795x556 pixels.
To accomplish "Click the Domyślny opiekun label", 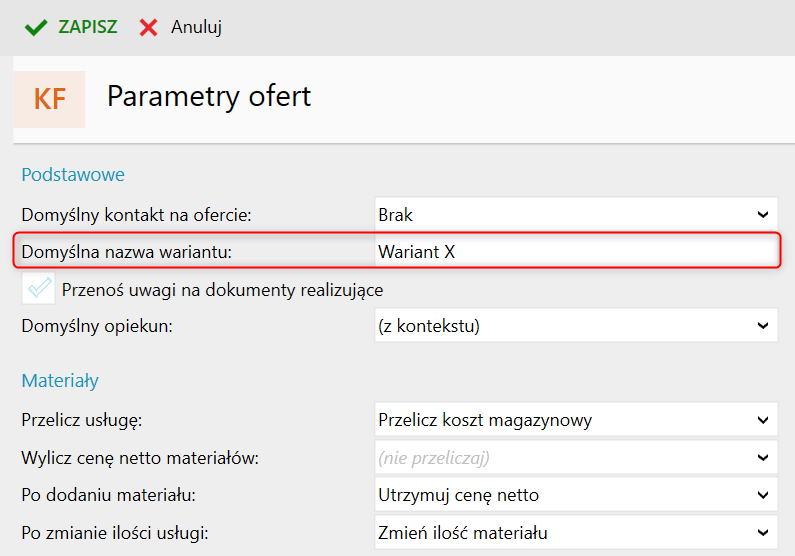I will pyautogui.click(x=95, y=326).
